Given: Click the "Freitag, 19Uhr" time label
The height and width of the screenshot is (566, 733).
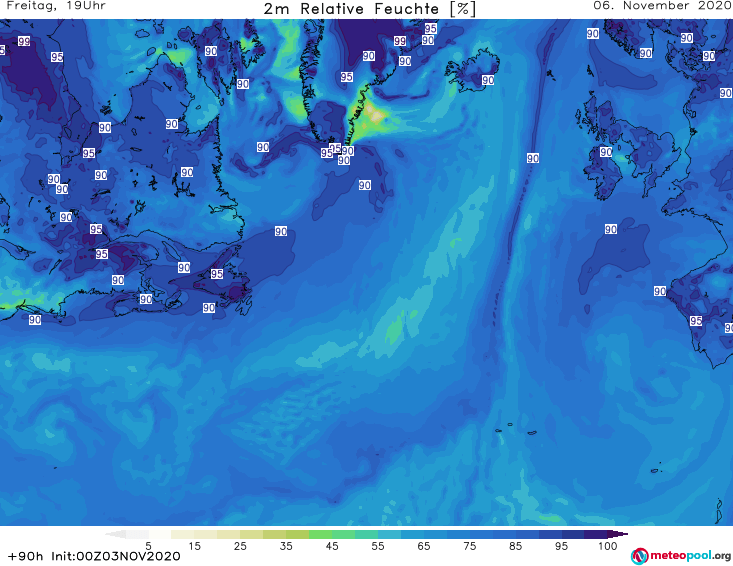Looking at the screenshot, I should [56, 6].
